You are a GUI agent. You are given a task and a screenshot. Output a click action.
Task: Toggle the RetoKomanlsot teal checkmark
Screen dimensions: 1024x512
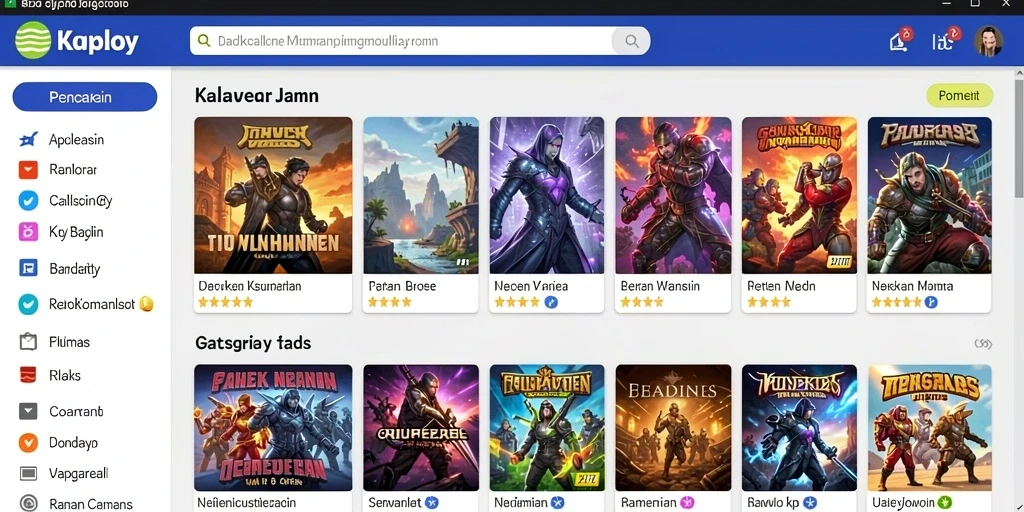[x=28, y=304]
